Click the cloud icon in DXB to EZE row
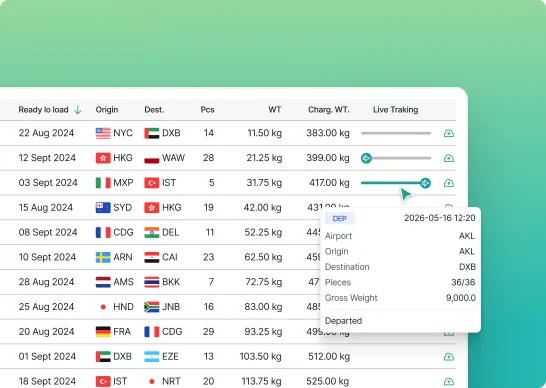 [x=449, y=357]
